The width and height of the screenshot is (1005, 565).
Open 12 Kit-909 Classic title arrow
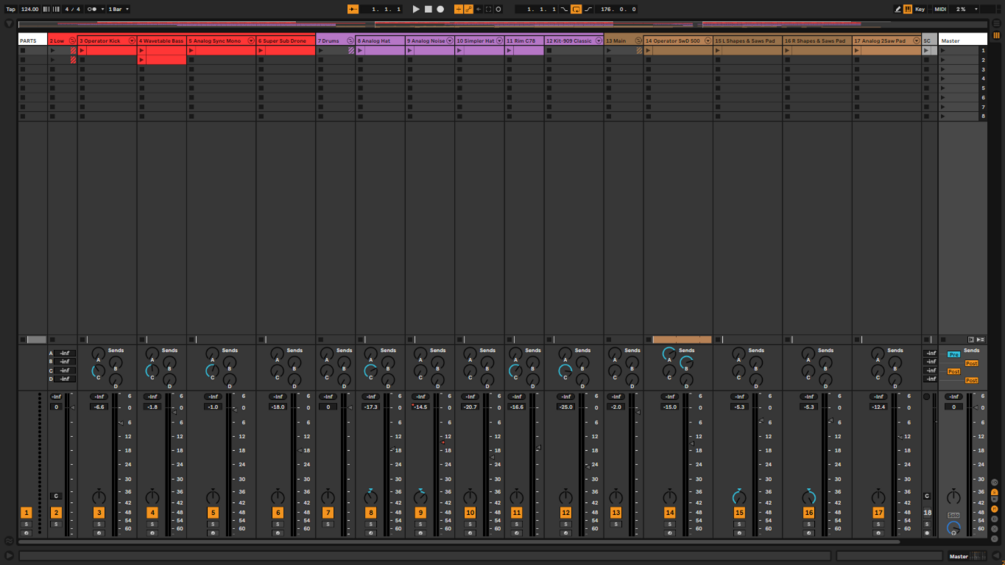pos(599,40)
